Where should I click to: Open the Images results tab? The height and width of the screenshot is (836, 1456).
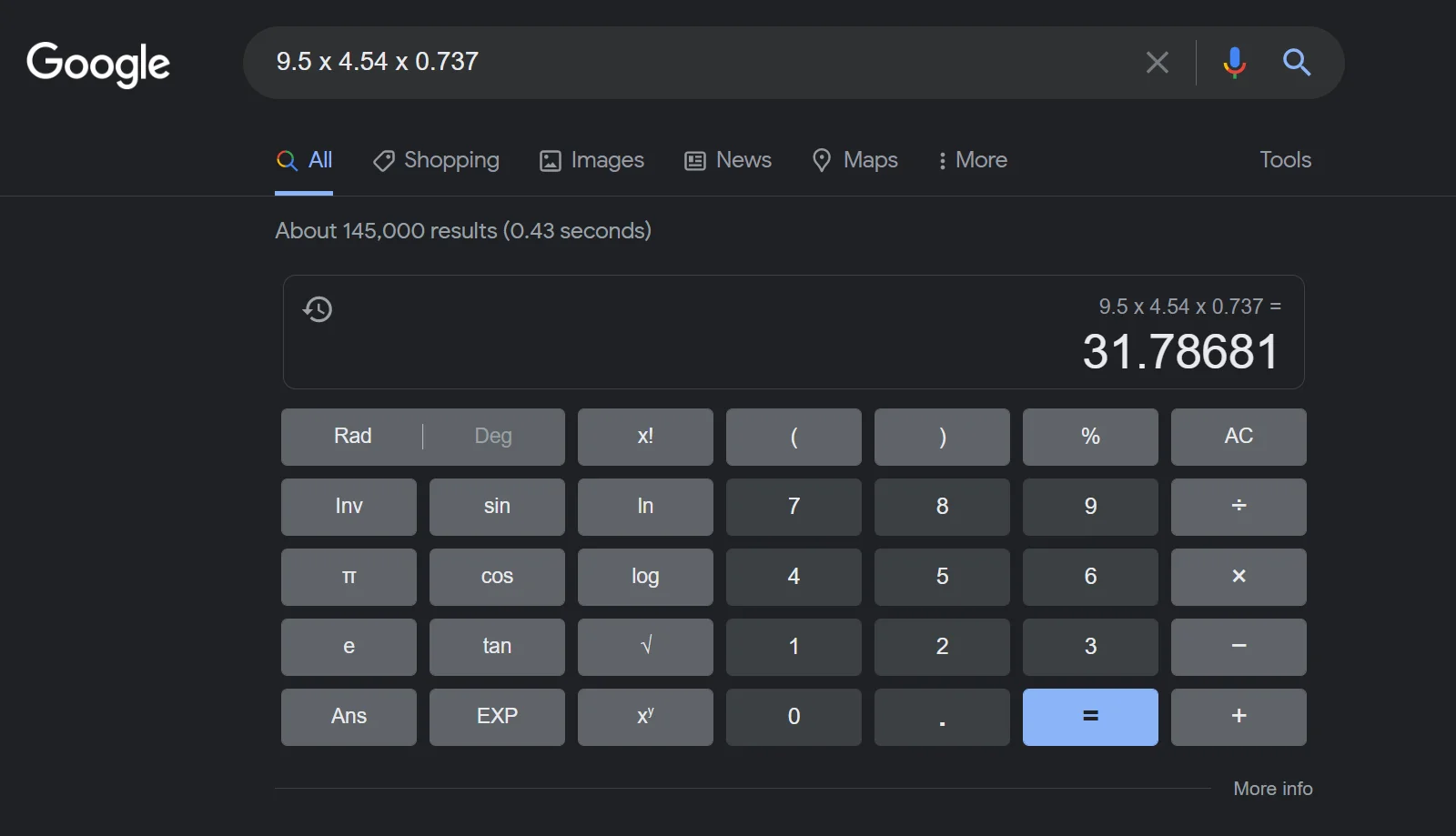point(592,160)
